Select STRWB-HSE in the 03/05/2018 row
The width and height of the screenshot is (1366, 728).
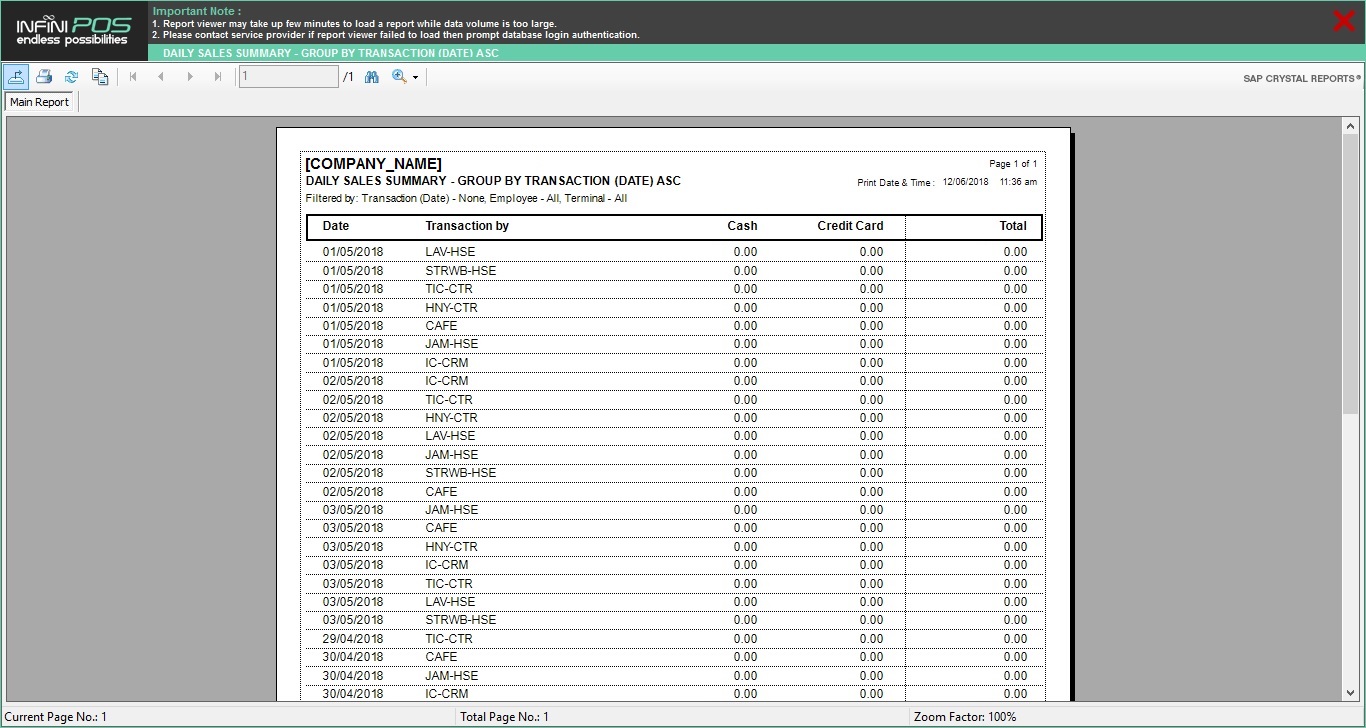click(x=460, y=620)
